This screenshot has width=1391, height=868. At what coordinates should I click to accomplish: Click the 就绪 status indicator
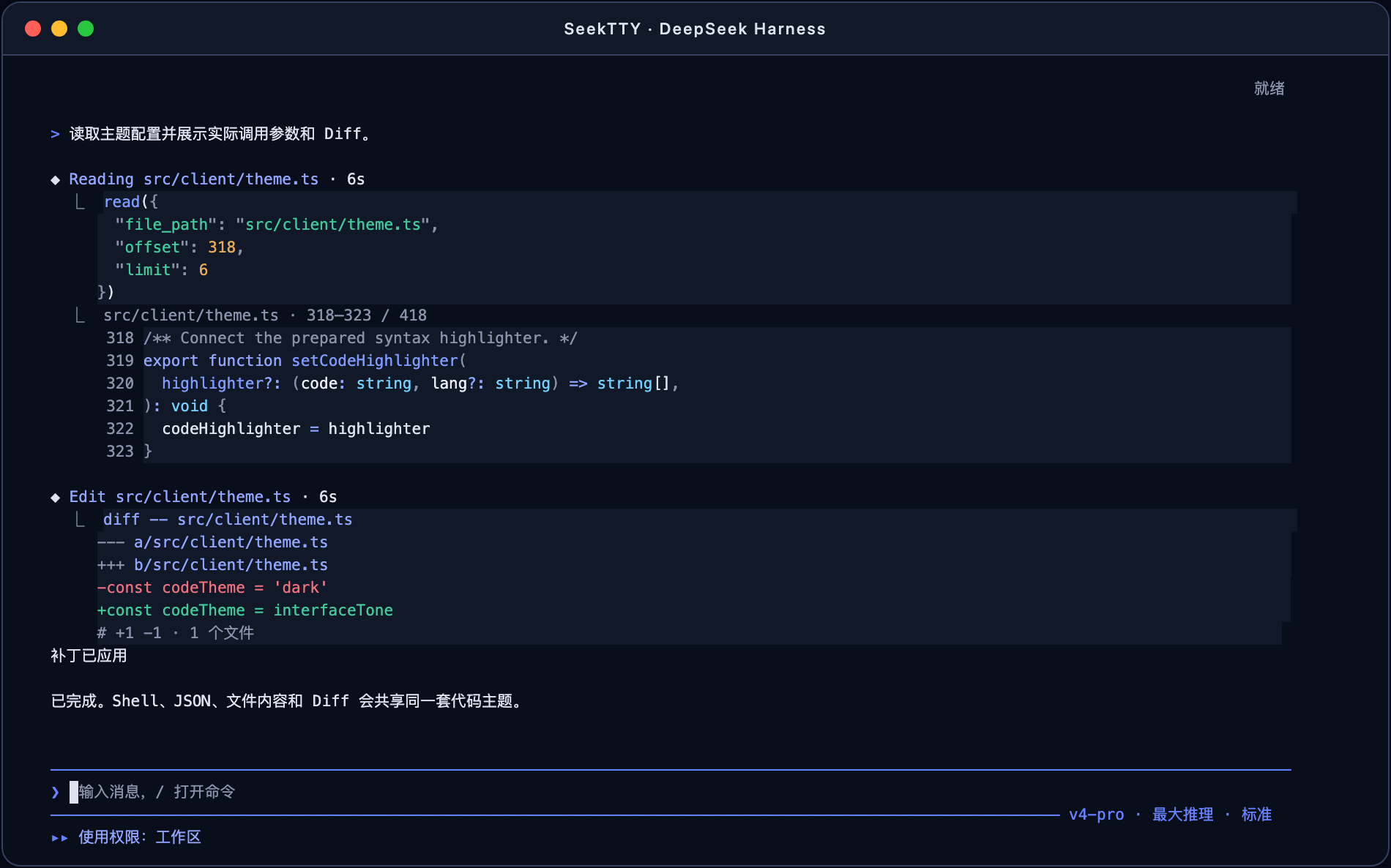point(1269,89)
